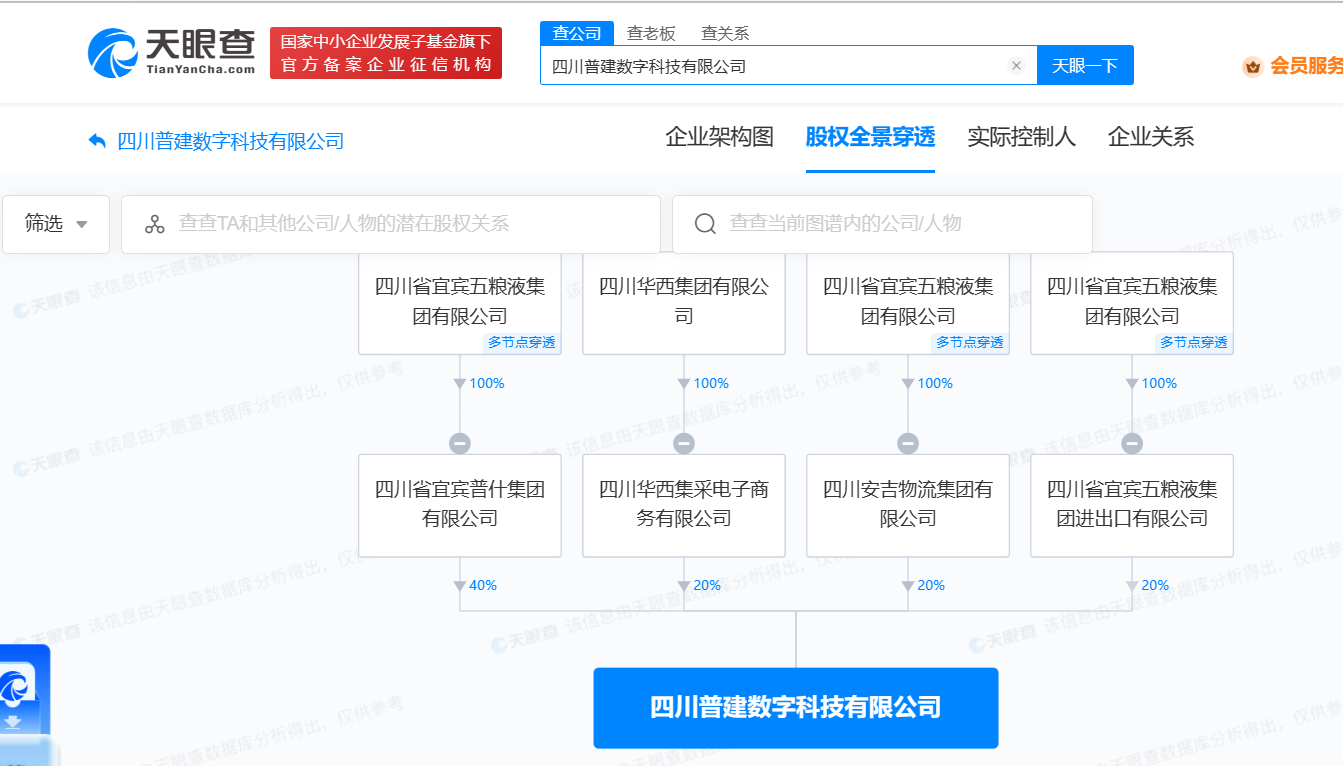Select the 四川安吉物流集团有限公司 node

pos(908,505)
